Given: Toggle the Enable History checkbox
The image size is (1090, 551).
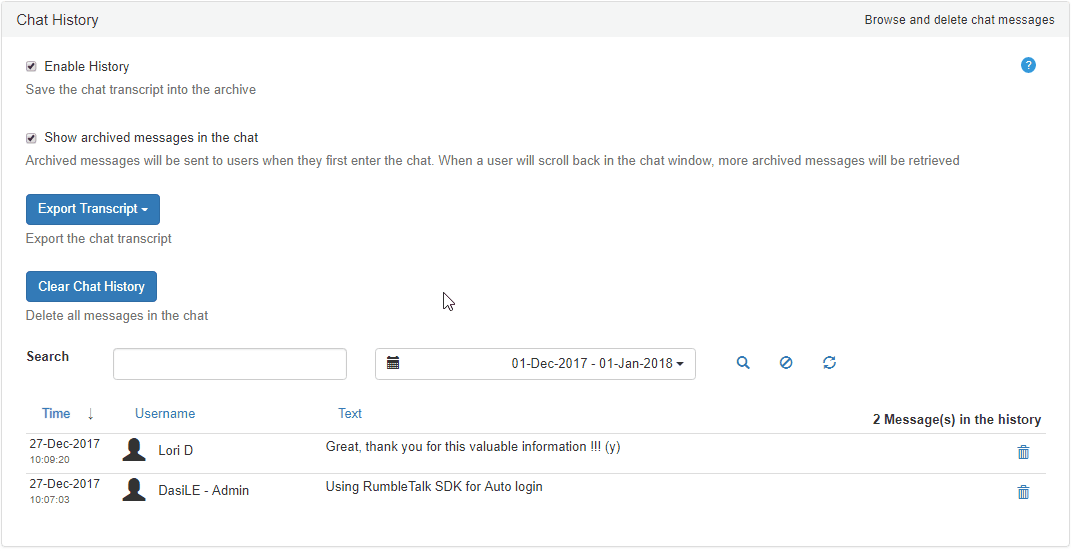Looking at the screenshot, I should pyautogui.click(x=31, y=67).
